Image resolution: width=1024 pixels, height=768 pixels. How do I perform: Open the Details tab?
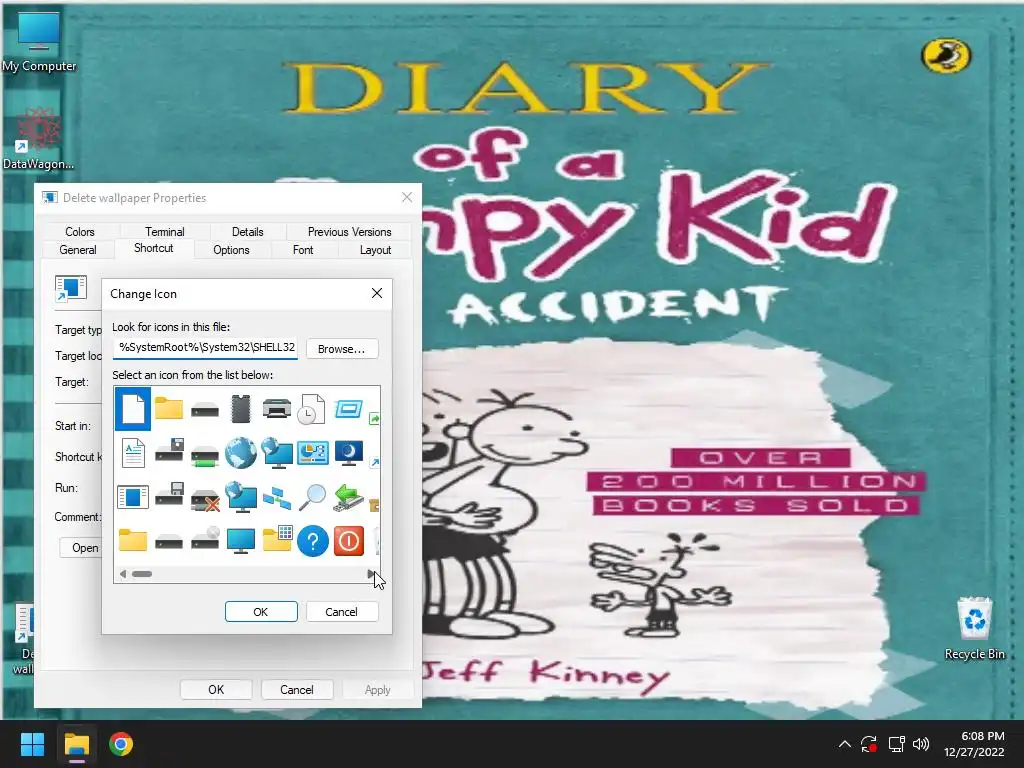click(x=248, y=232)
